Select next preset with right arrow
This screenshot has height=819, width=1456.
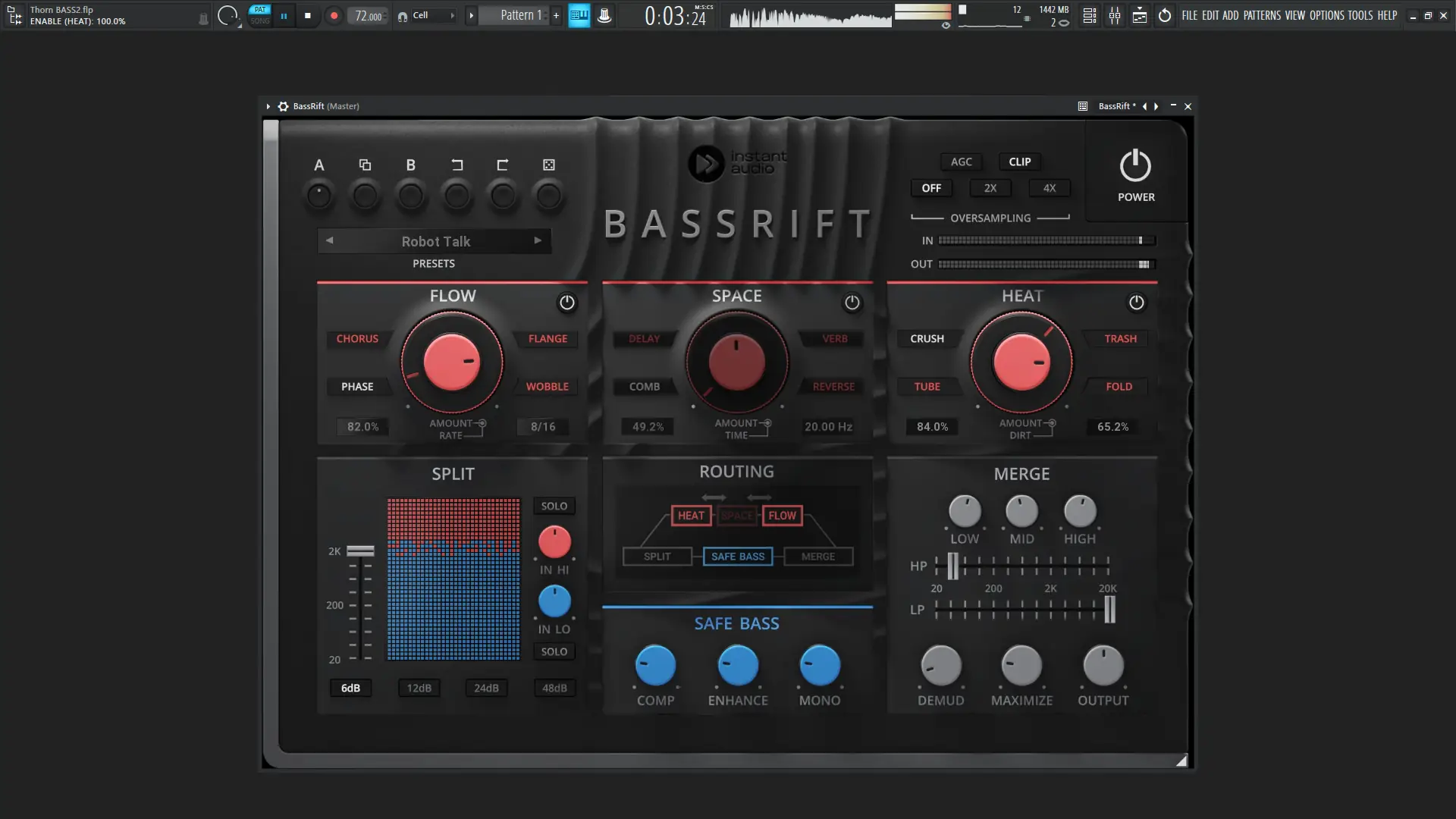click(x=538, y=240)
